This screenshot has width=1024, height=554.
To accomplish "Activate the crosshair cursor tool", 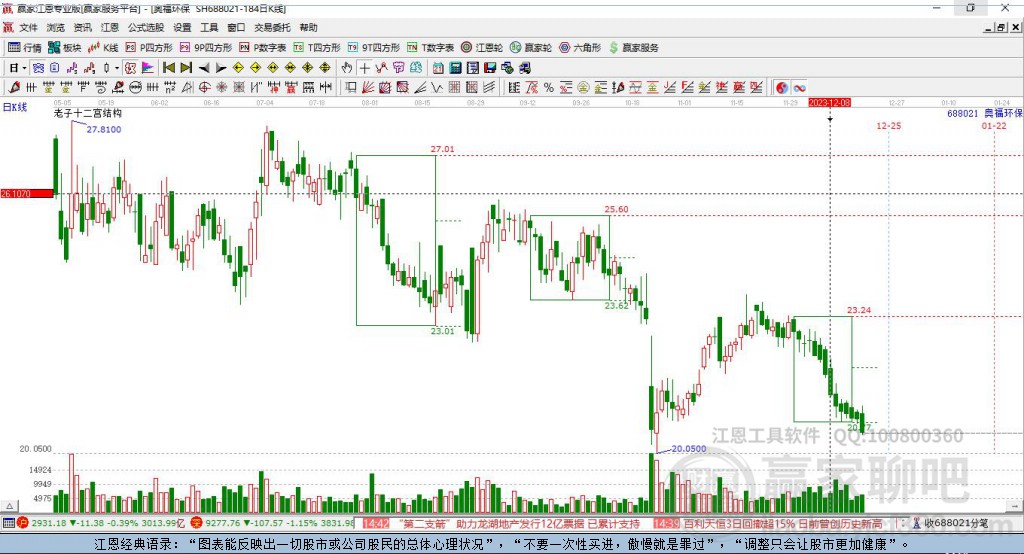I will coord(364,68).
